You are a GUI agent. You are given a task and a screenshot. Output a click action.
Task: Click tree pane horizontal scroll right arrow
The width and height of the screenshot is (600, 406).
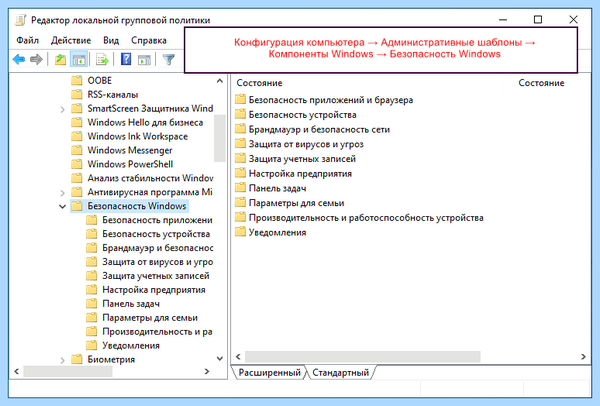pos(207,371)
